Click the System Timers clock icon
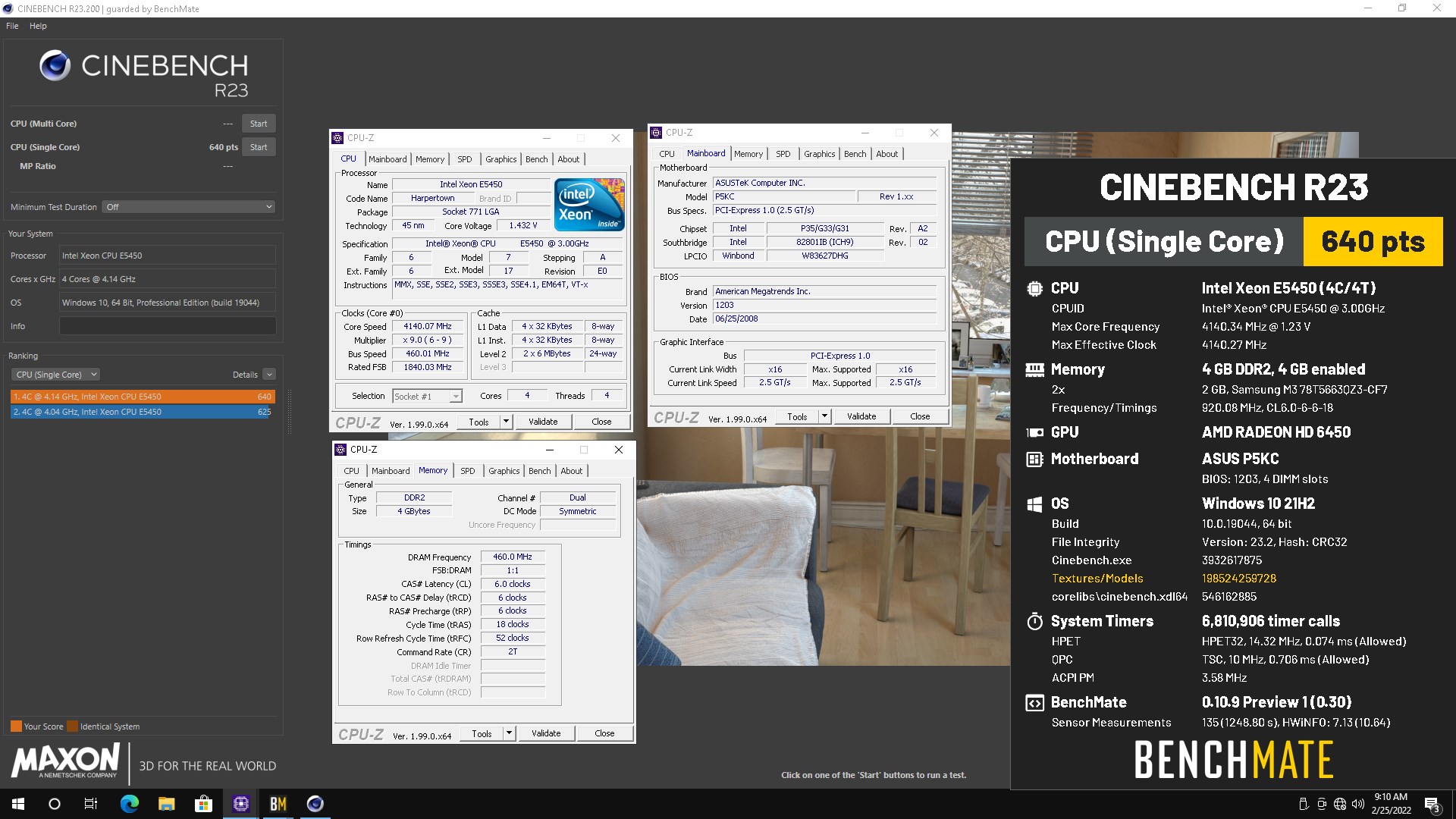Screen dimensions: 1456x819 [x=1034, y=621]
